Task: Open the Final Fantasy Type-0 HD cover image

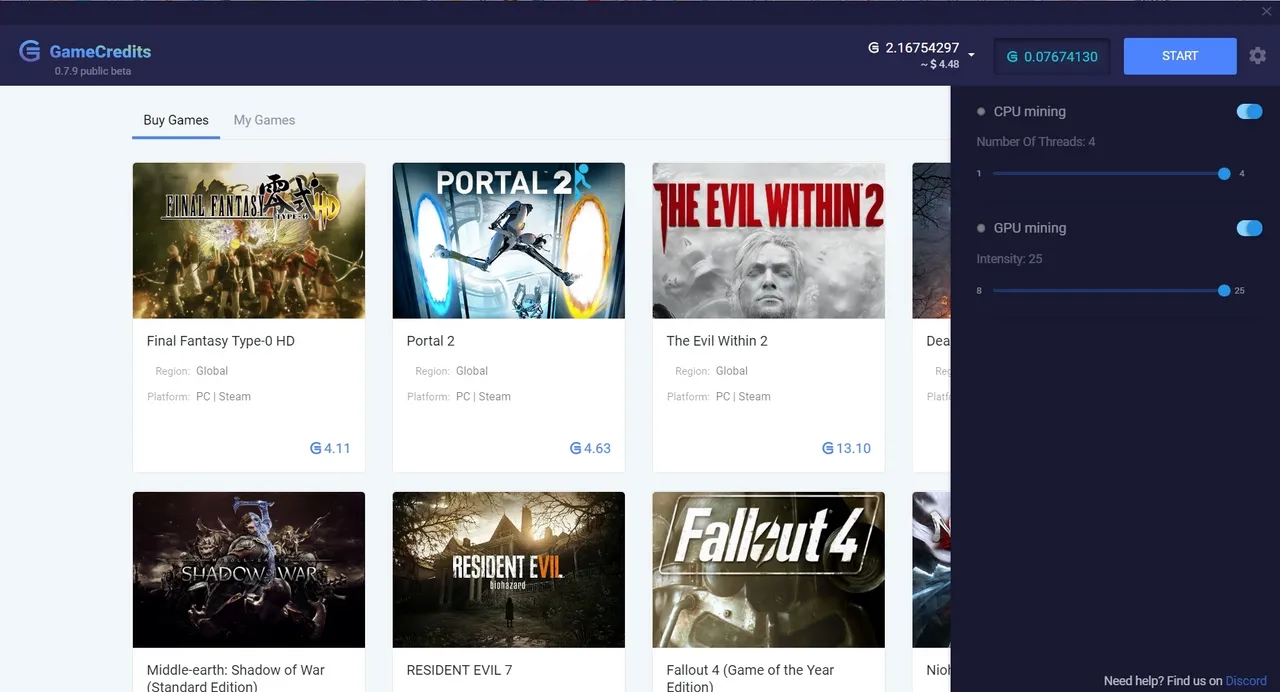Action: 249,241
